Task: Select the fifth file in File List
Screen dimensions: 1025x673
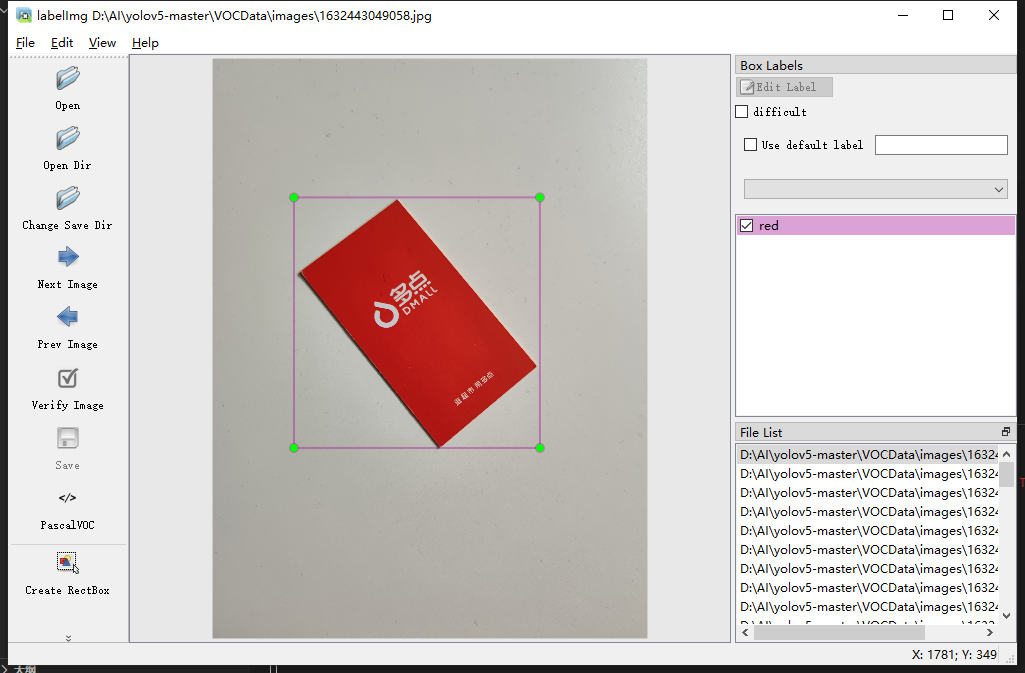Action: 868,531
